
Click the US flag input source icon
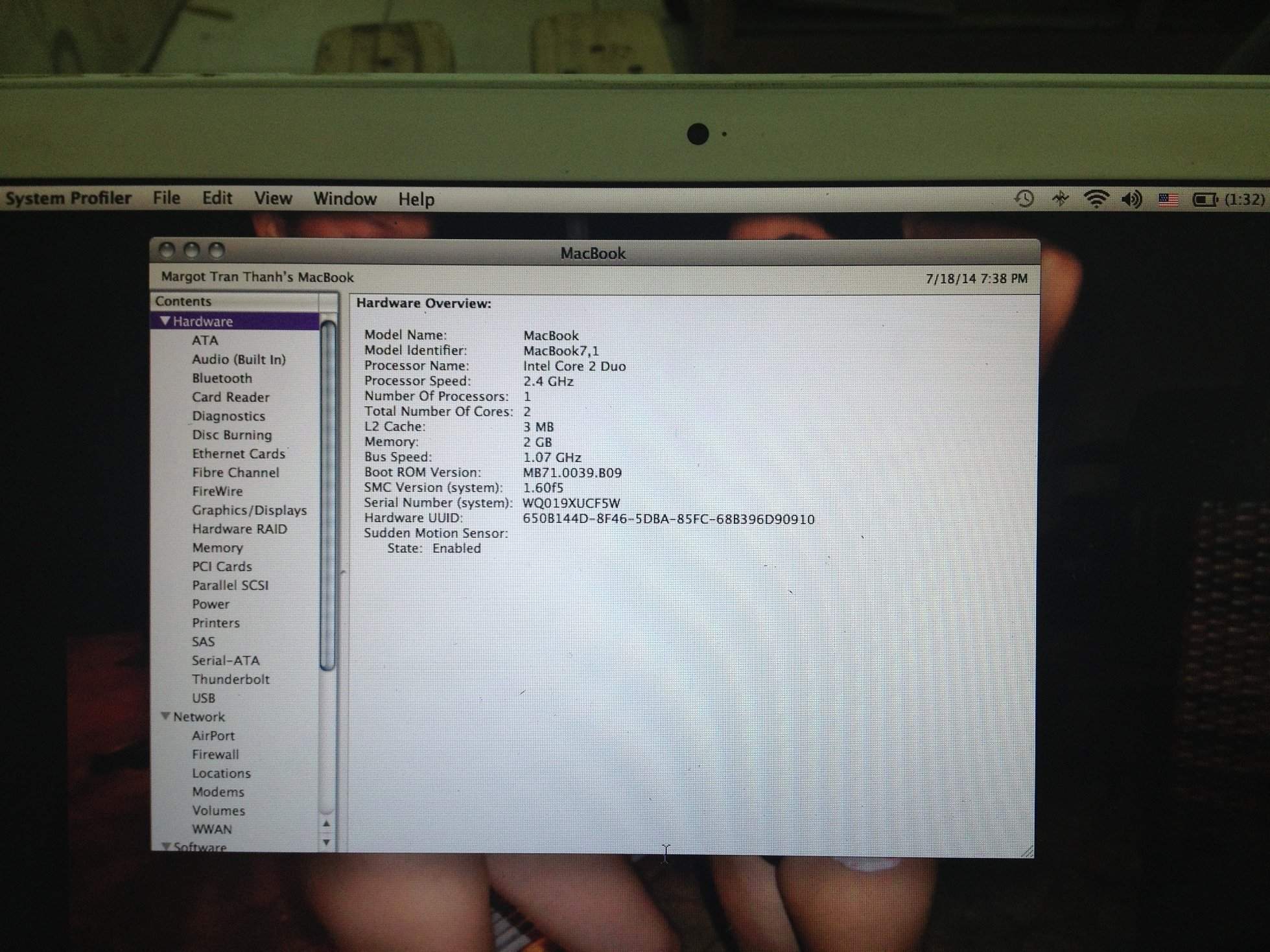pyautogui.click(x=1168, y=200)
